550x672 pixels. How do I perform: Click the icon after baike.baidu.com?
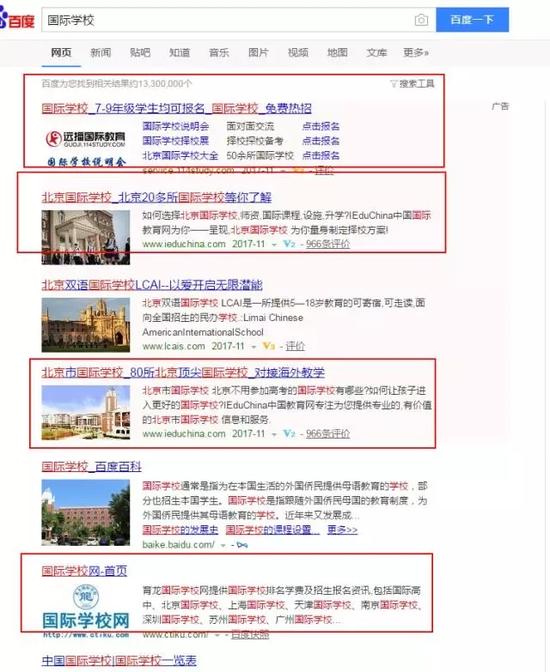[x=242, y=545]
